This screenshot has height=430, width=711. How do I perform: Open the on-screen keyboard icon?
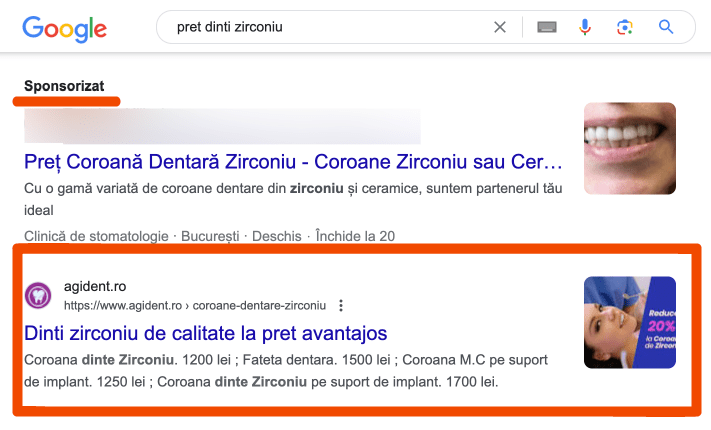coord(547,27)
